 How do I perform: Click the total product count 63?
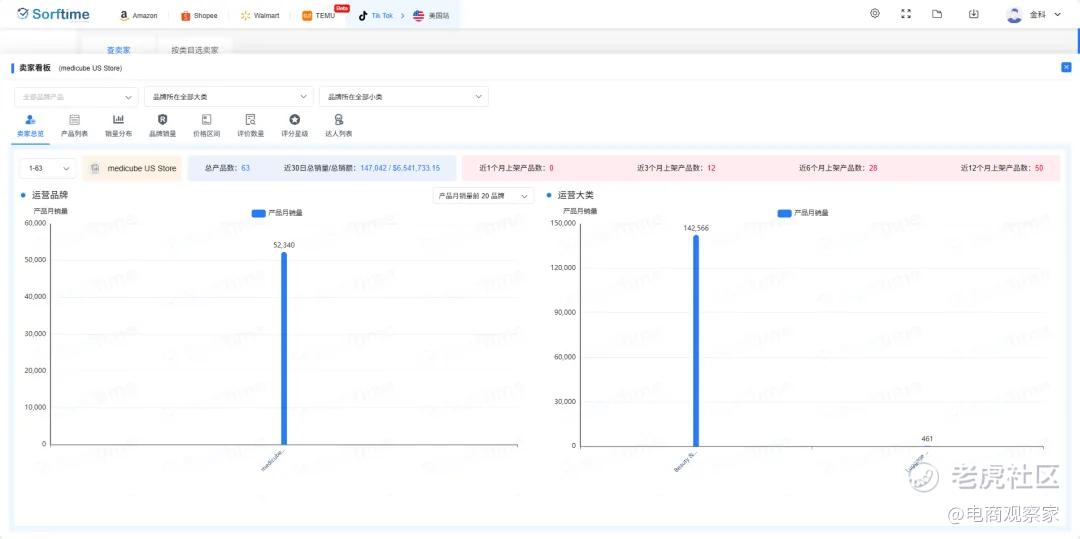click(245, 168)
